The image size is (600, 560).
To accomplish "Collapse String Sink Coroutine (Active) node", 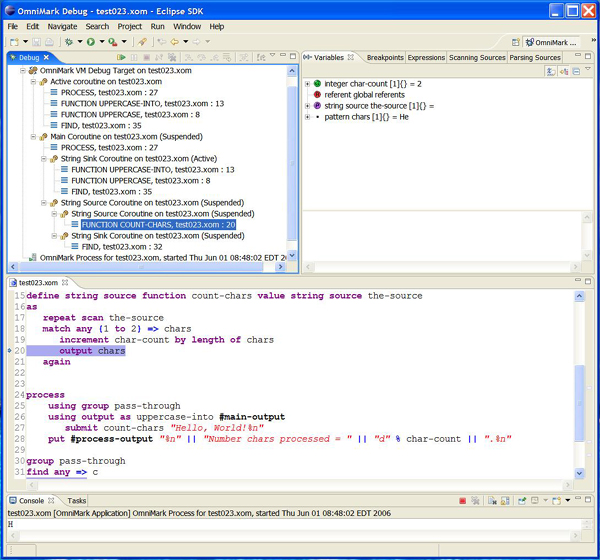I will point(44,158).
